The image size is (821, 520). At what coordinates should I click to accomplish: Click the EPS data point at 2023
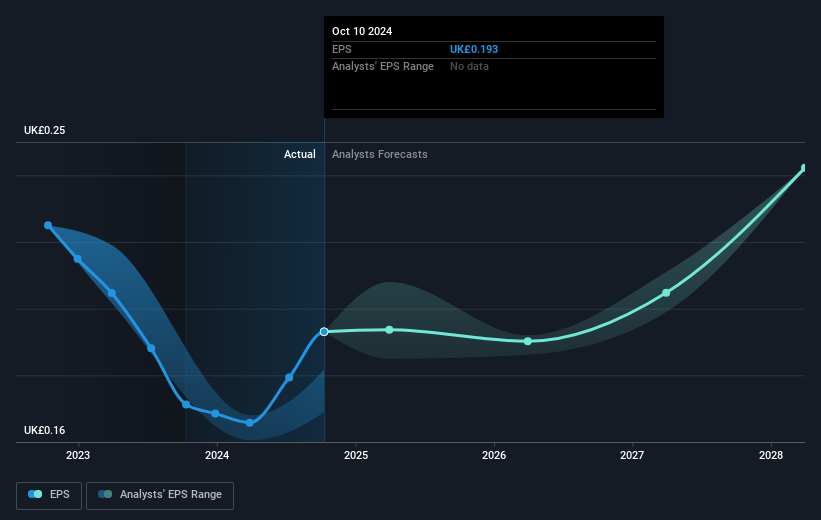click(x=77, y=259)
